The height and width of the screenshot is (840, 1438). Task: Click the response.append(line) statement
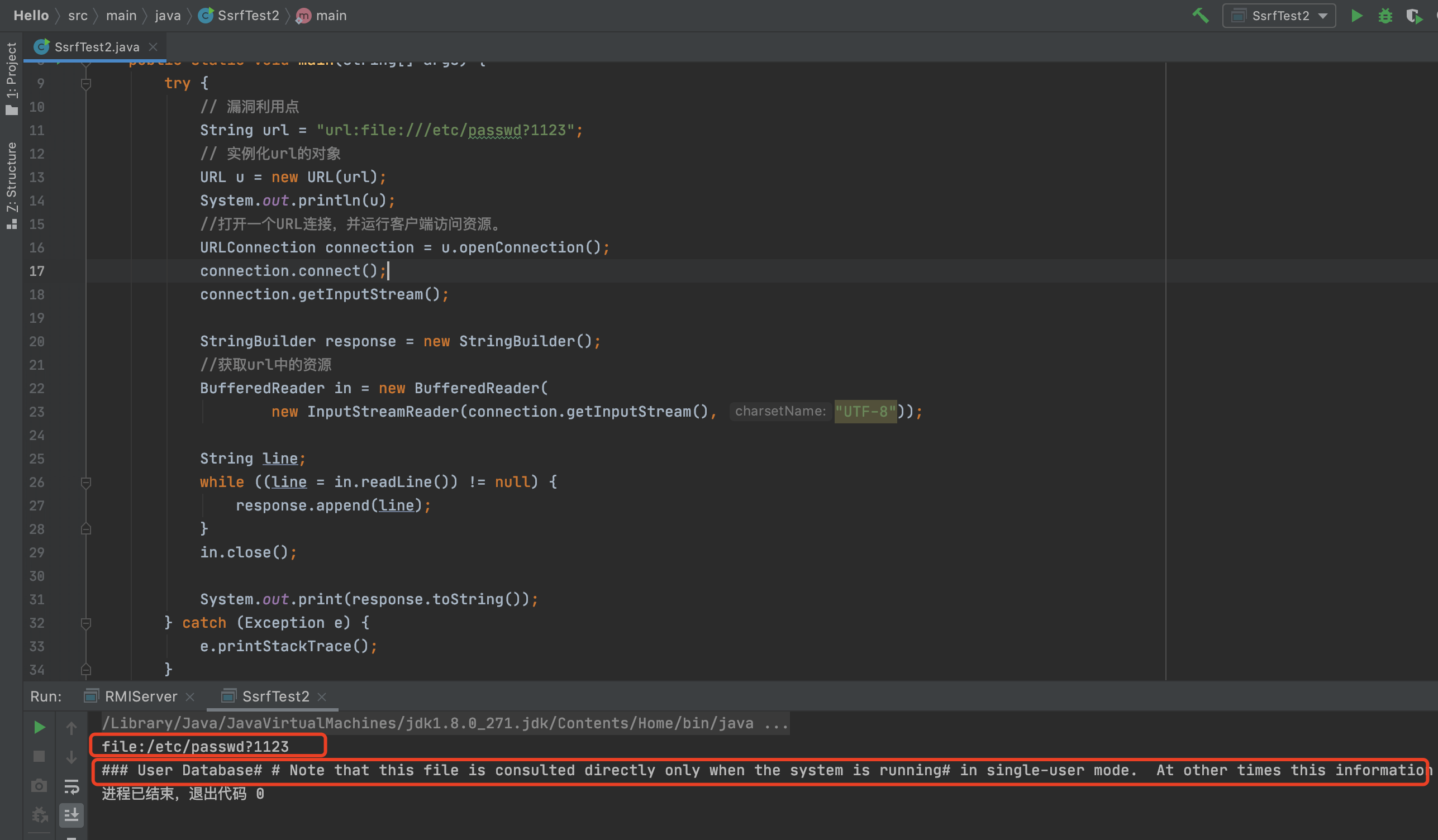click(x=334, y=505)
